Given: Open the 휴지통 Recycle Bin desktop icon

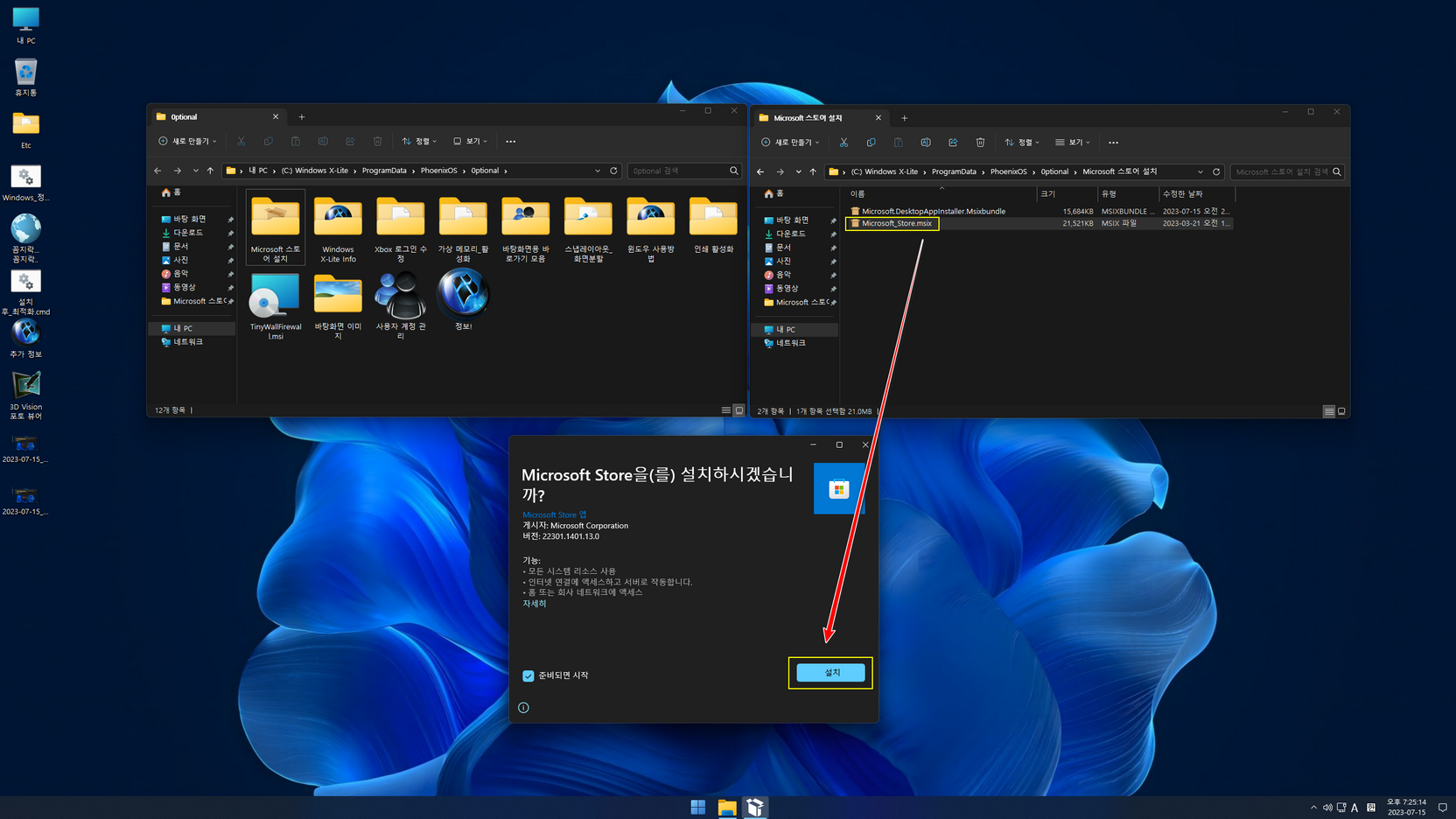Looking at the screenshot, I should 25,77.
